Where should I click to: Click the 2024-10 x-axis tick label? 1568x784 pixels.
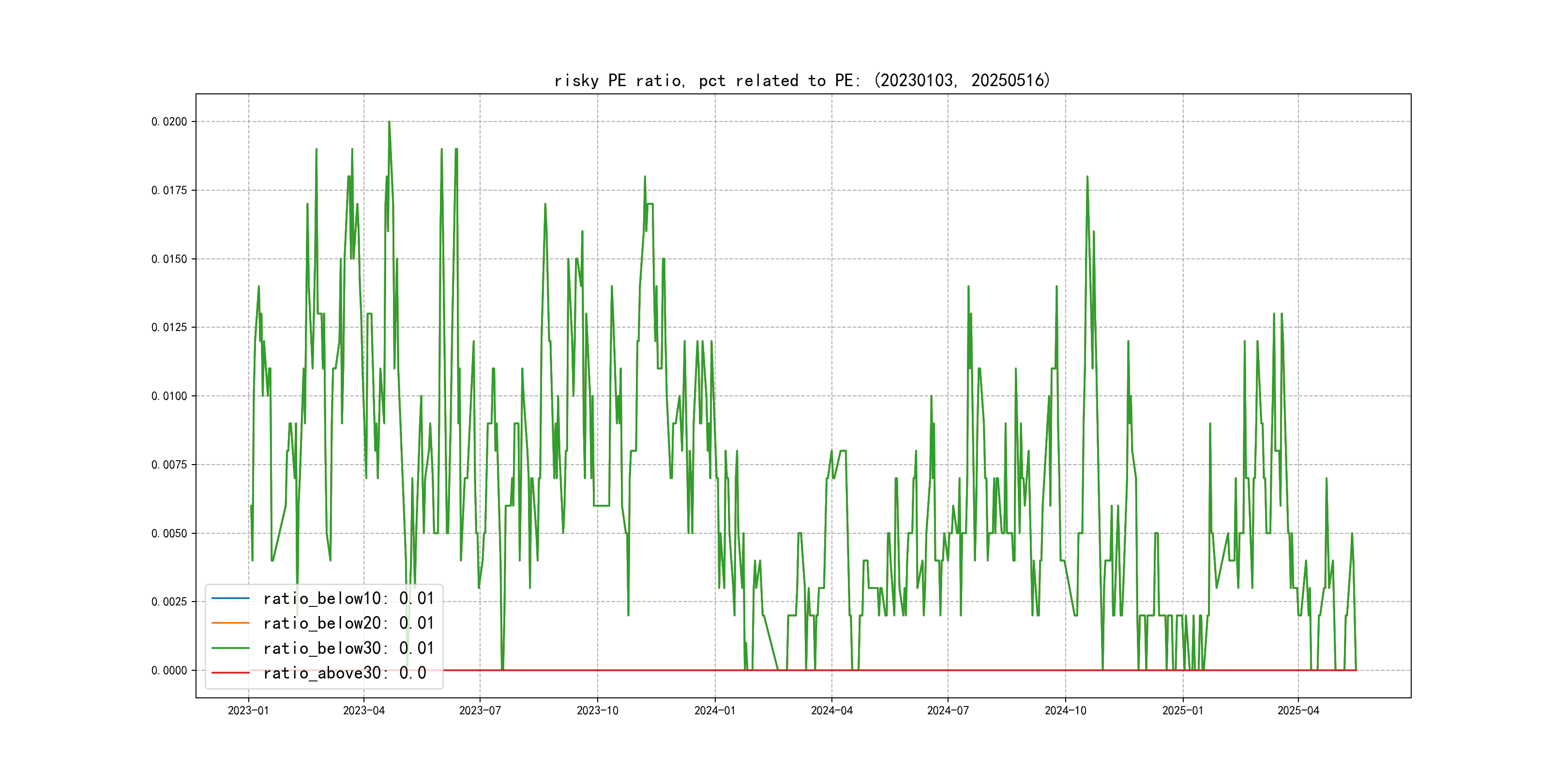pyautogui.click(x=1065, y=711)
